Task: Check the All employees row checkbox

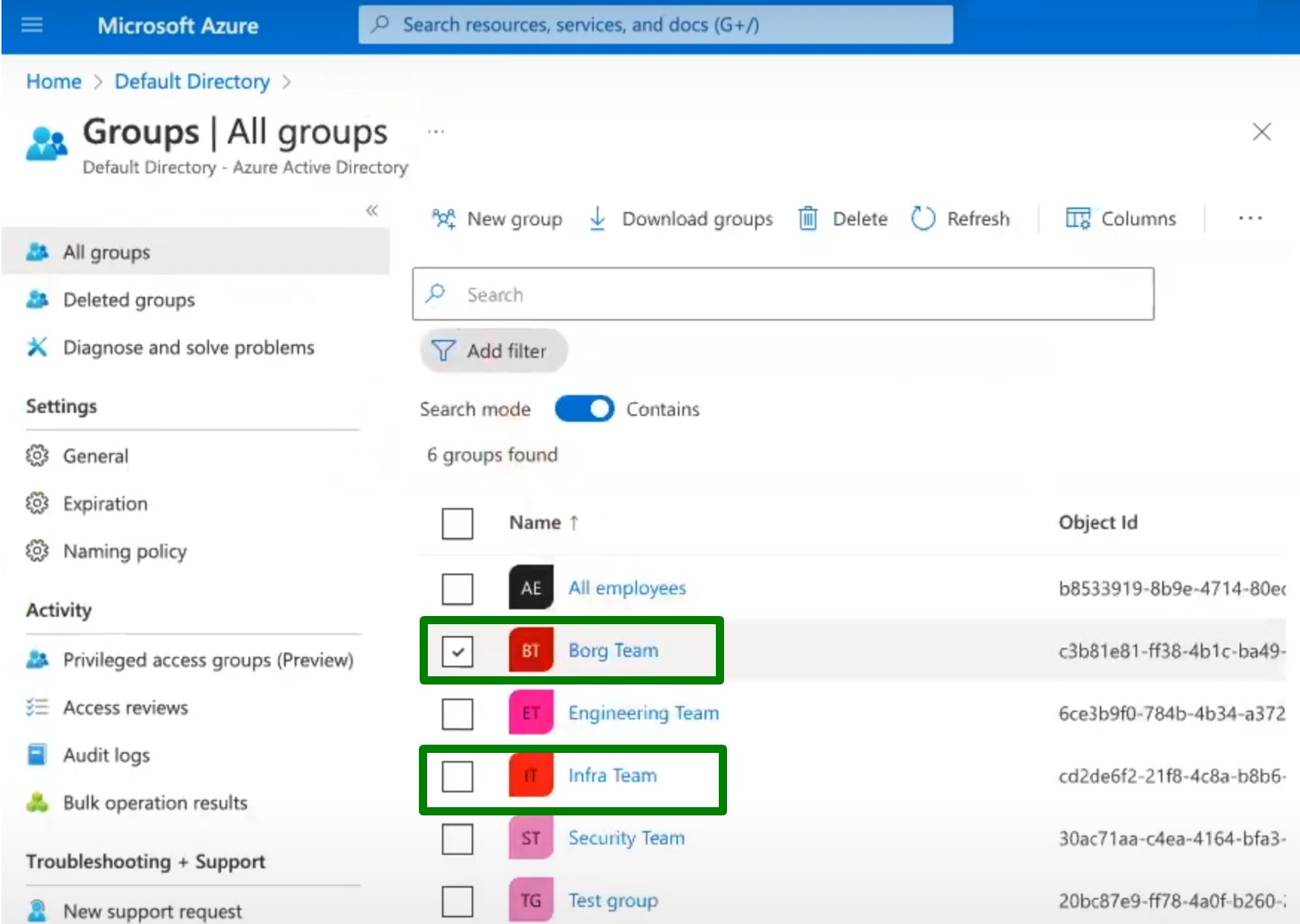Action: coord(457,588)
